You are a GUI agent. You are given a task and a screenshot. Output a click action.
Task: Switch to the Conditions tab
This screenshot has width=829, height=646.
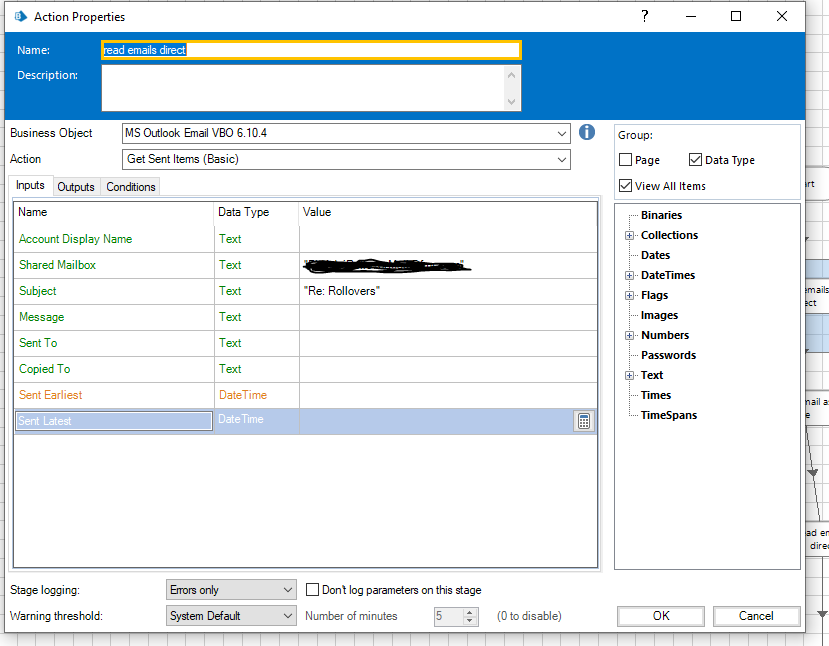[131, 187]
